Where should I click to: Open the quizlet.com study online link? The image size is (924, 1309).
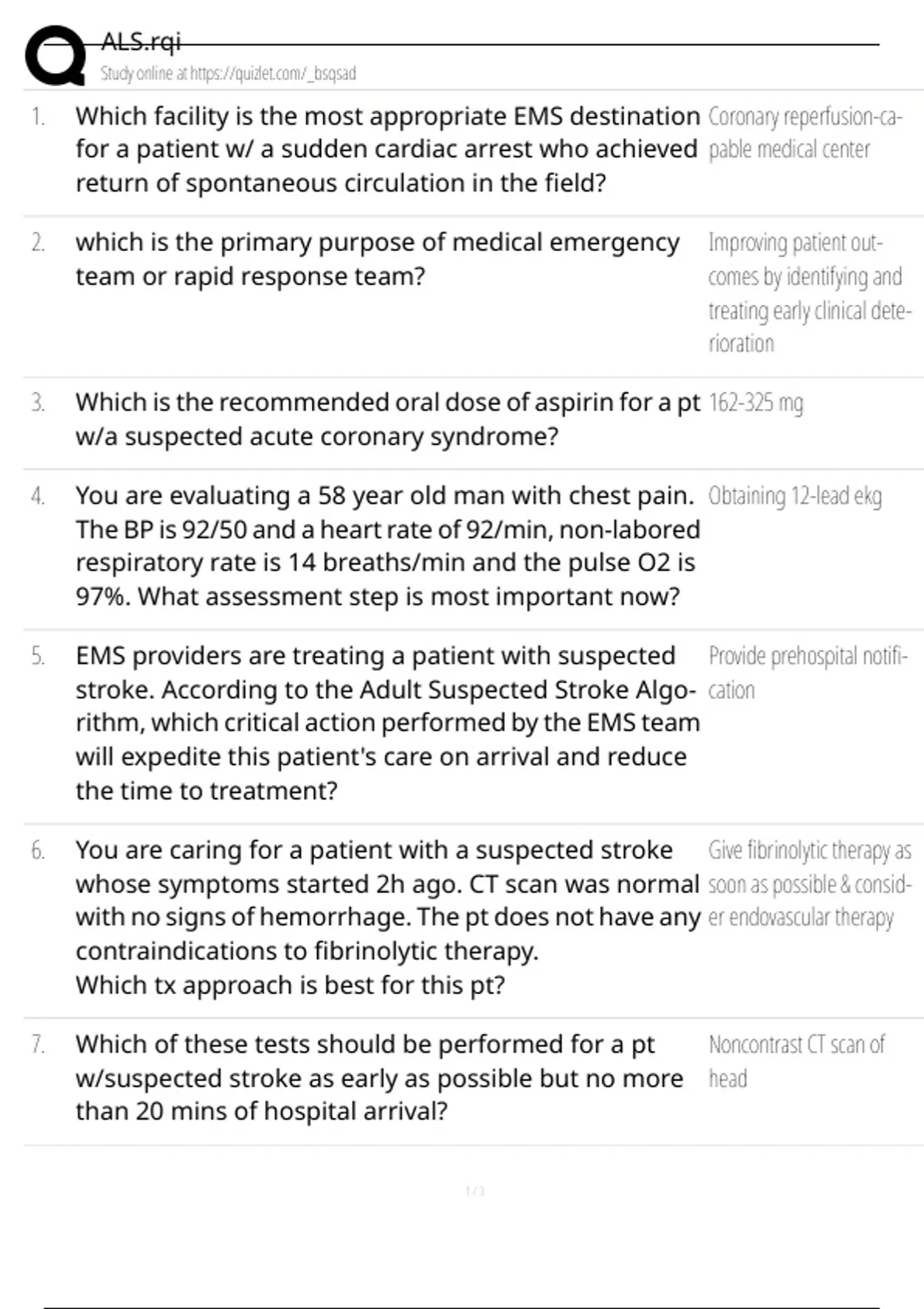tap(228, 74)
